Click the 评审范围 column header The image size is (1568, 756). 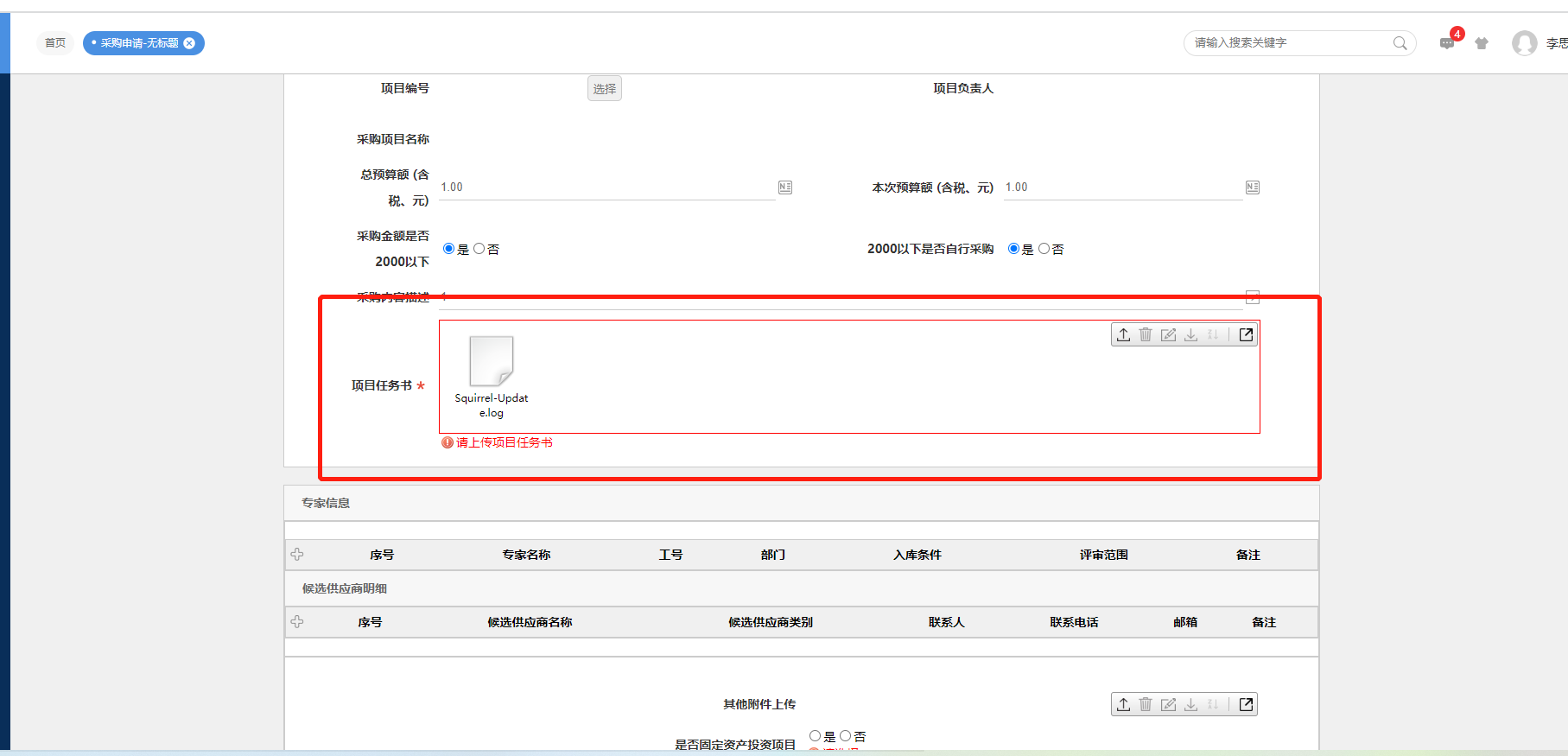point(1104,555)
